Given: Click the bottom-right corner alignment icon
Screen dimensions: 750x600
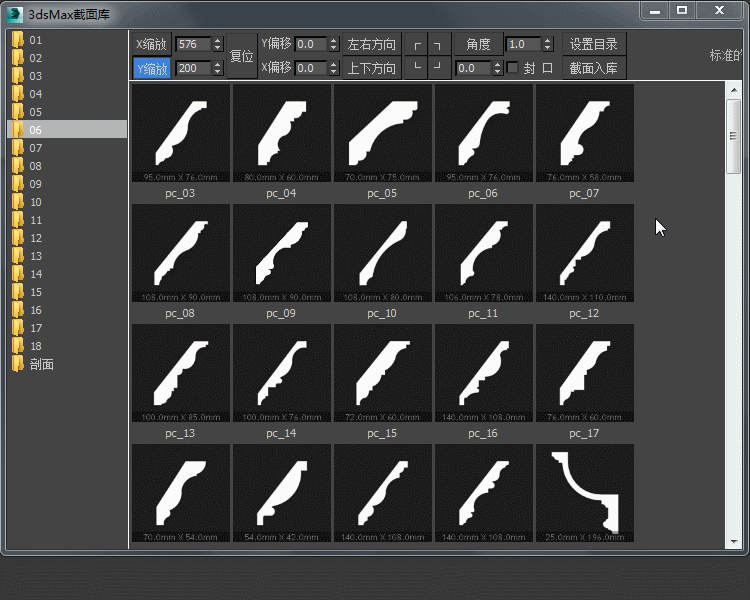Looking at the screenshot, I should [437, 68].
